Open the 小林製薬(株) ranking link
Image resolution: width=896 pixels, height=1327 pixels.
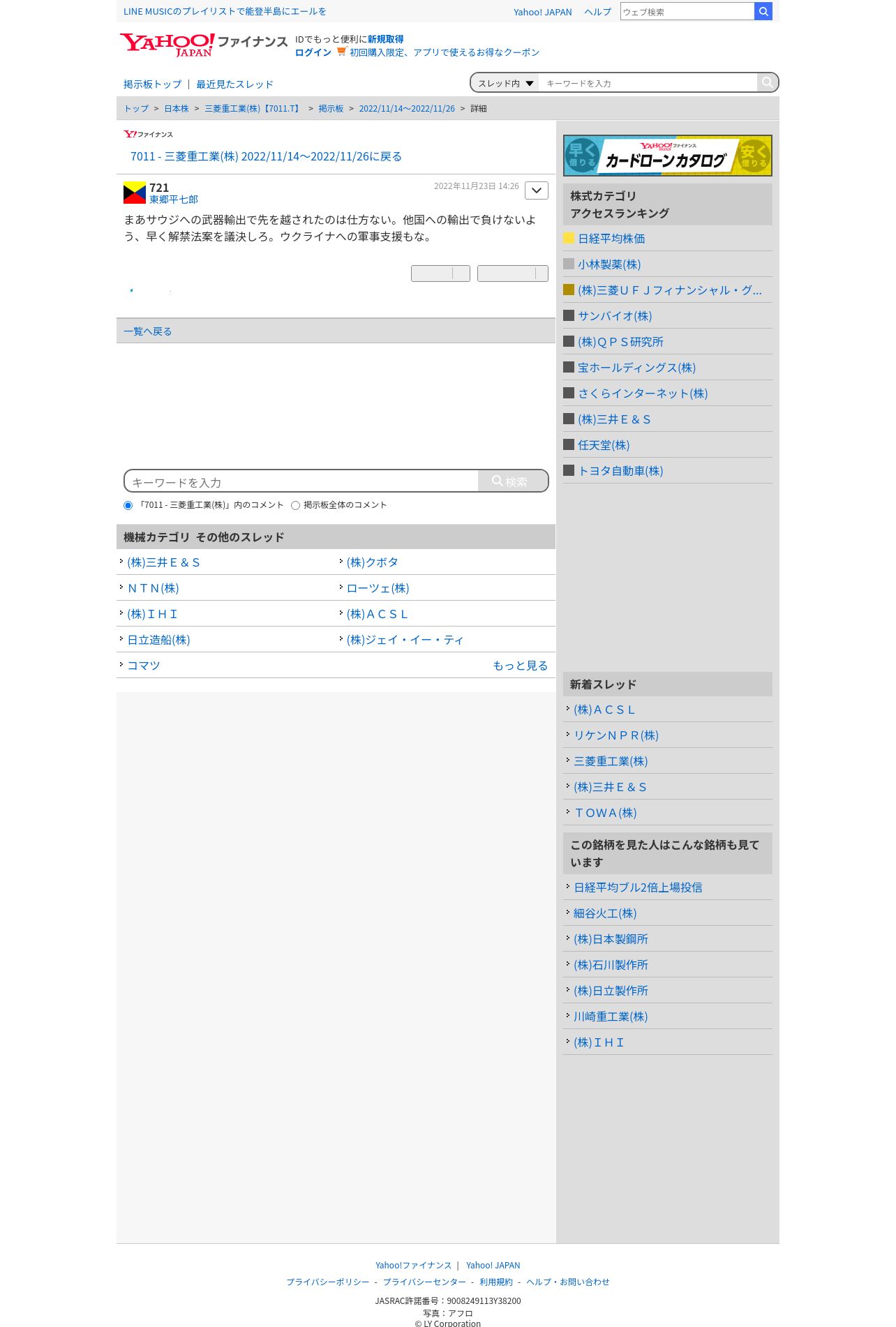609,264
